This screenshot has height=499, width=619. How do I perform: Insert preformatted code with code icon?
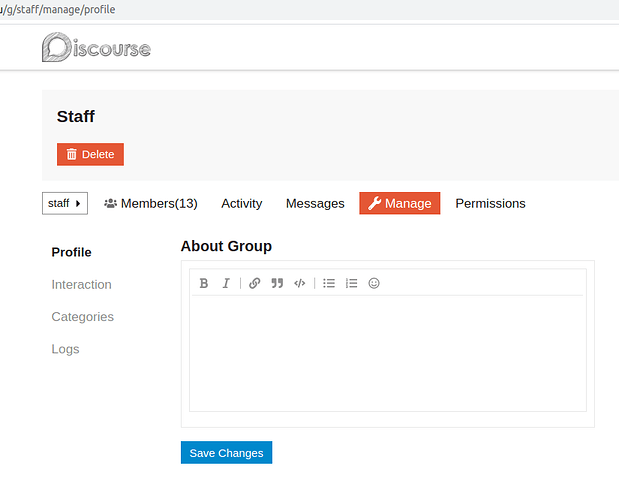(300, 283)
